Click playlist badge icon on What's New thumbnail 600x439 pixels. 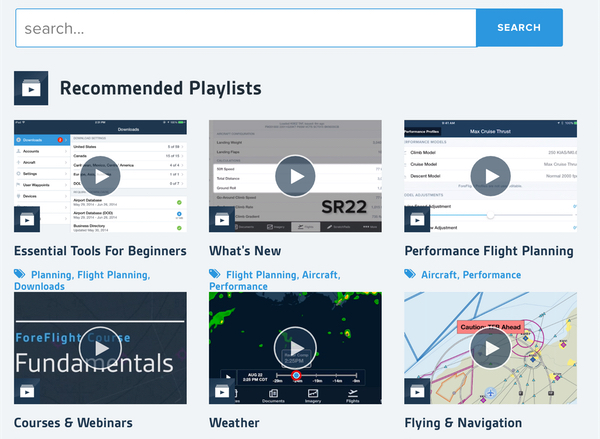point(223,219)
